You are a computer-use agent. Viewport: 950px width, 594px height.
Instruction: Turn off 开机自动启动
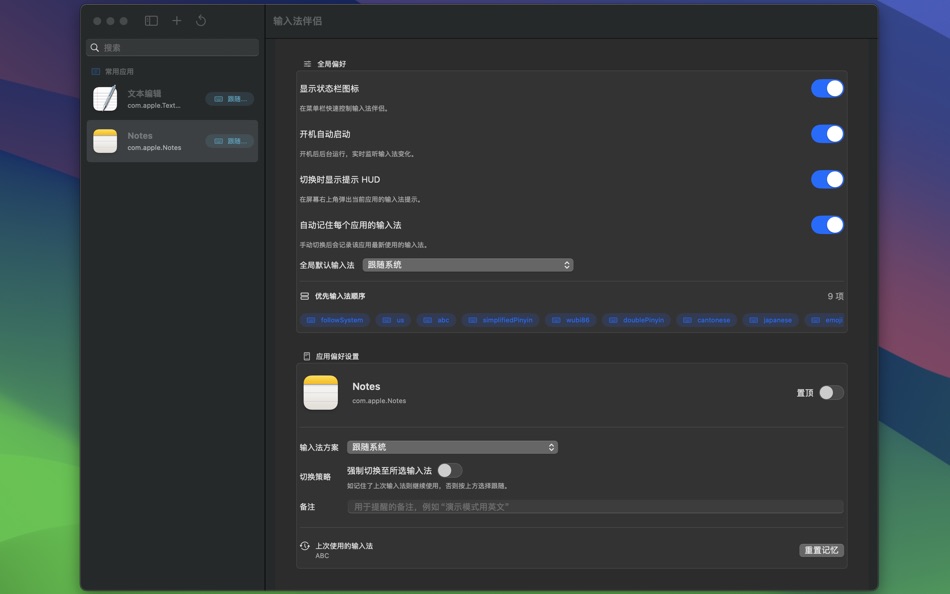click(826, 134)
